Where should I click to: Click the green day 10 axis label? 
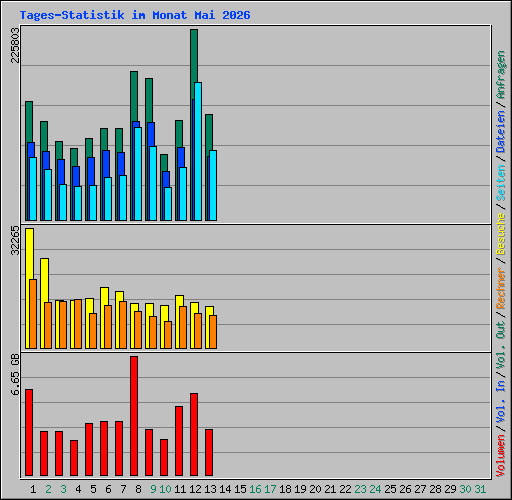[165, 489]
